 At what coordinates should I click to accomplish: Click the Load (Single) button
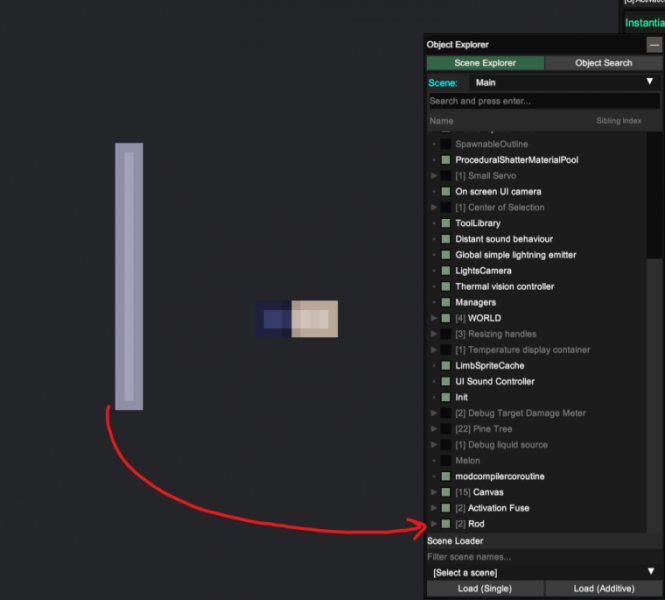pos(485,589)
